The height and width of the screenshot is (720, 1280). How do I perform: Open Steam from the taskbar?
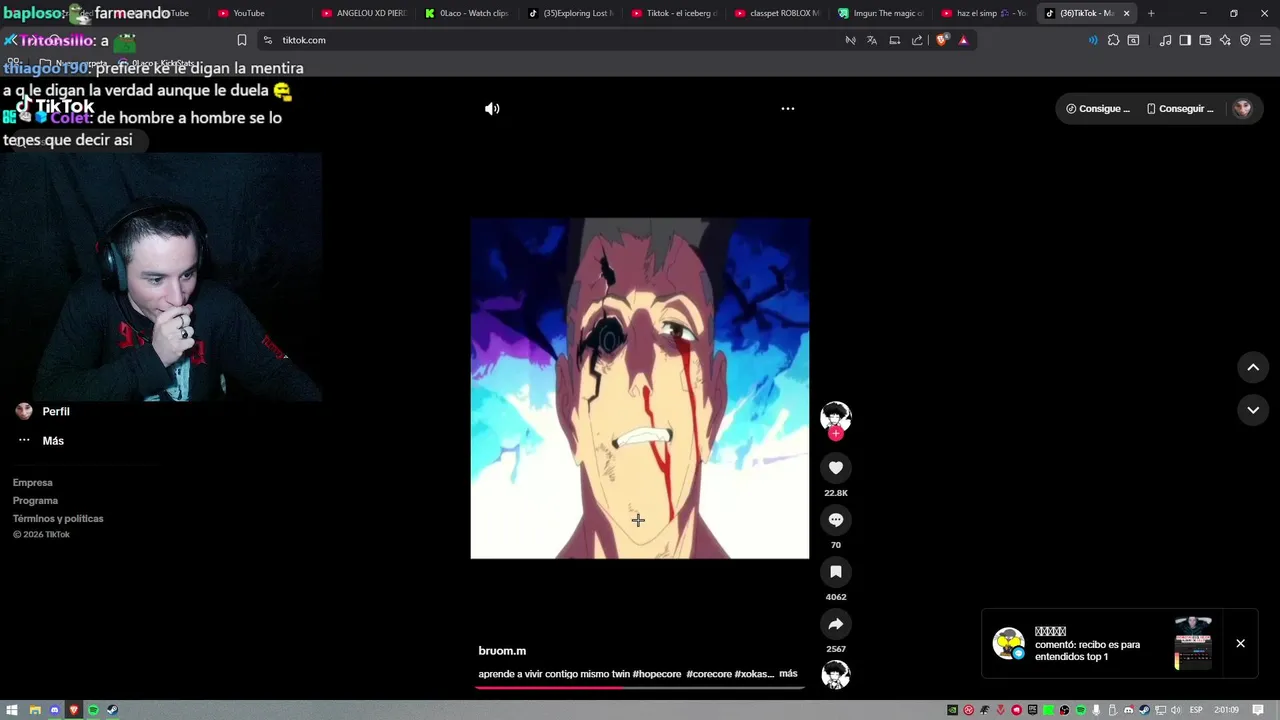click(112, 710)
